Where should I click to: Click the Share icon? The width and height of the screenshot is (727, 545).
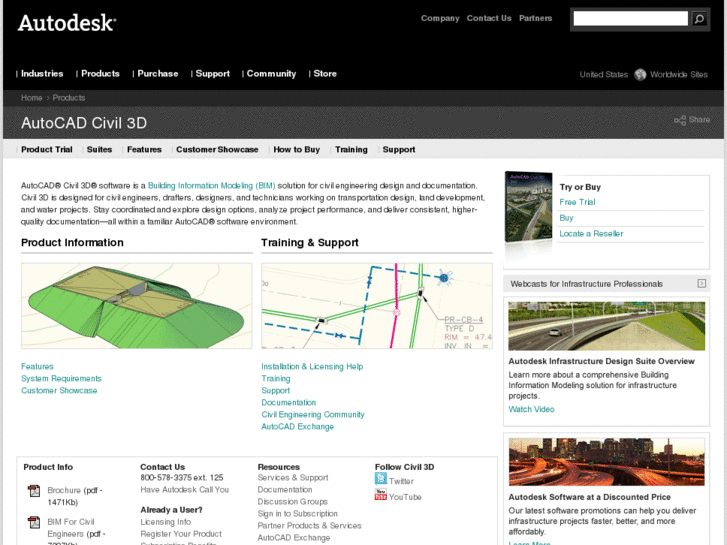680,120
